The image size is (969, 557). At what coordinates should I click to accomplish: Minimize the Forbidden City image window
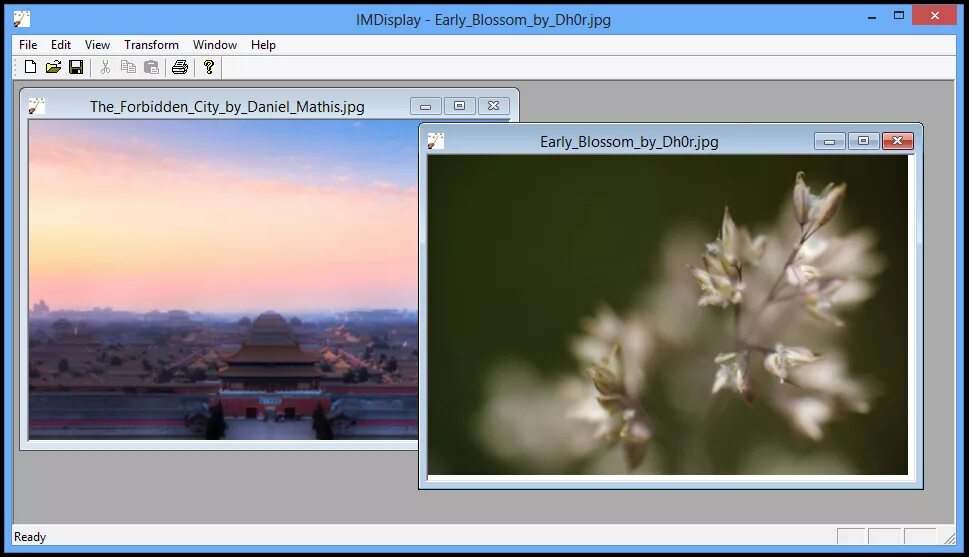click(x=426, y=106)
